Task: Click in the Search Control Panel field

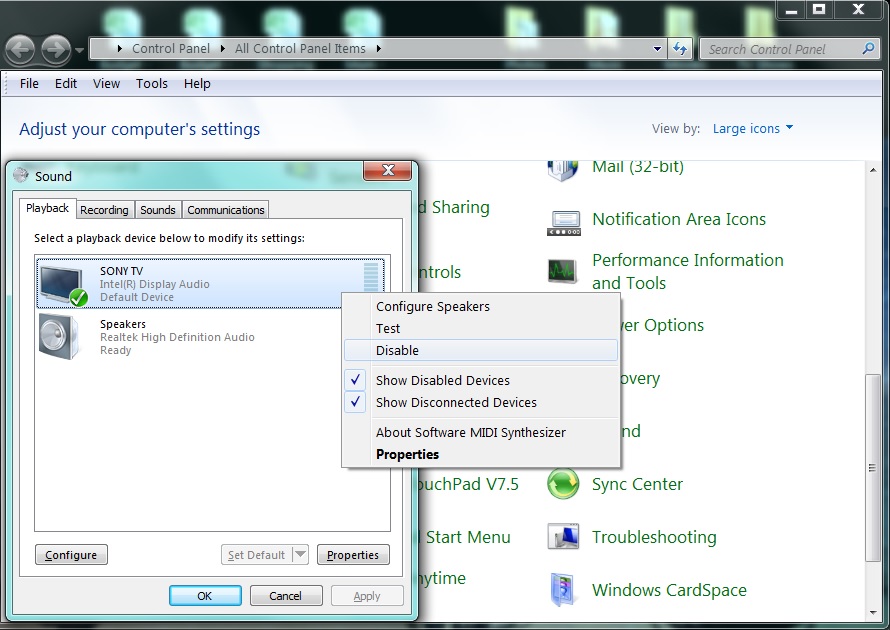Action: 780,48
